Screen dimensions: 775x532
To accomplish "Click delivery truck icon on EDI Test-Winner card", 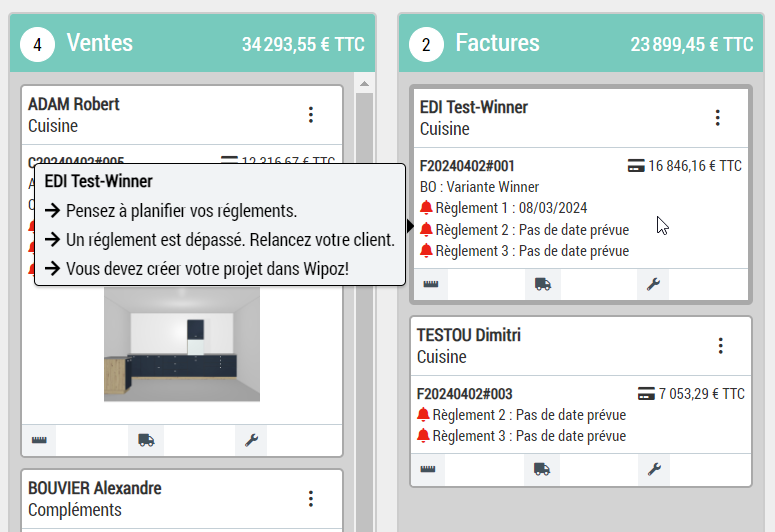I will click(x=542, y=284).
